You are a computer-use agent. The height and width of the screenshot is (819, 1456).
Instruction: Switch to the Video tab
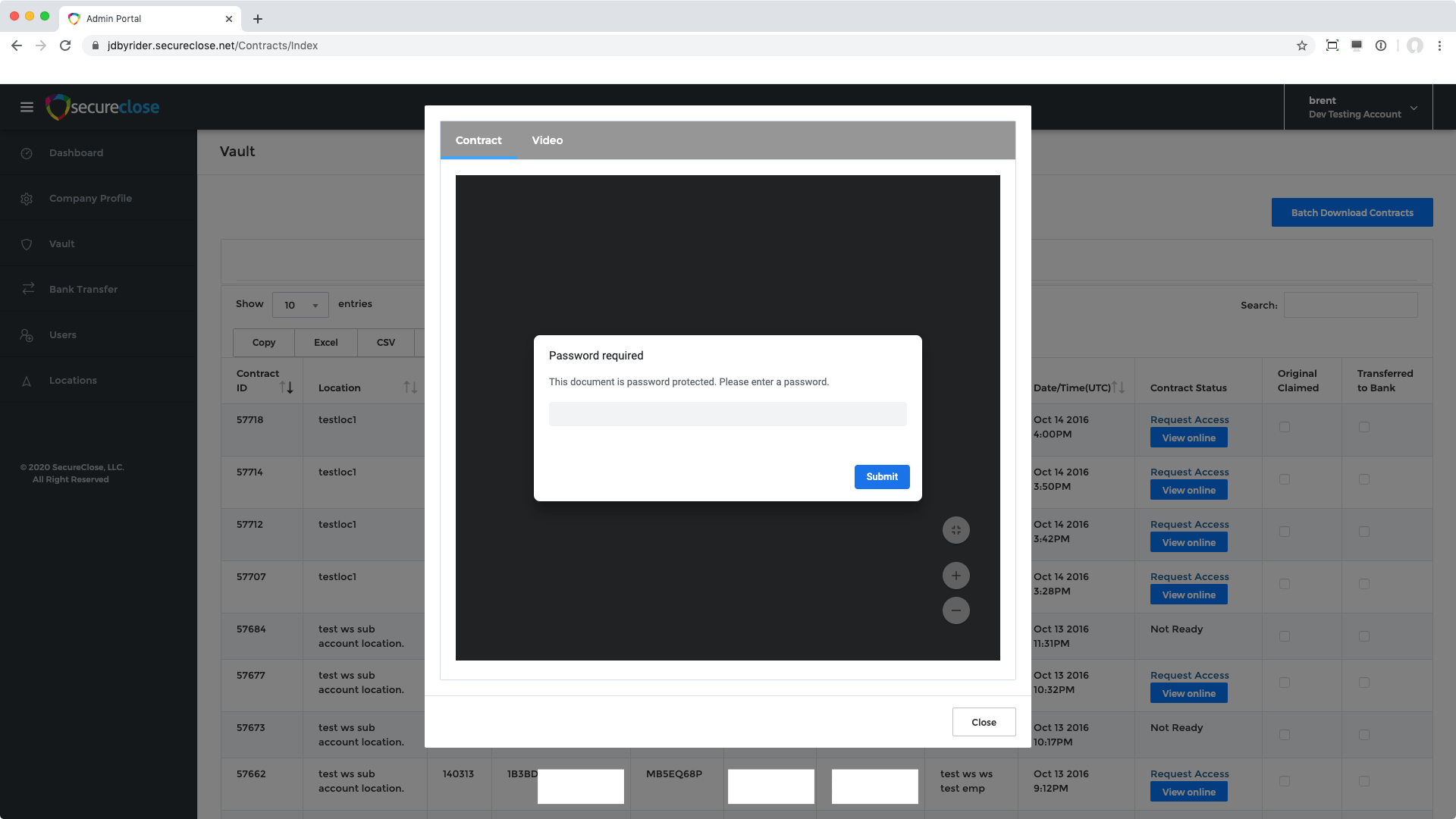[x=548, y=140]
